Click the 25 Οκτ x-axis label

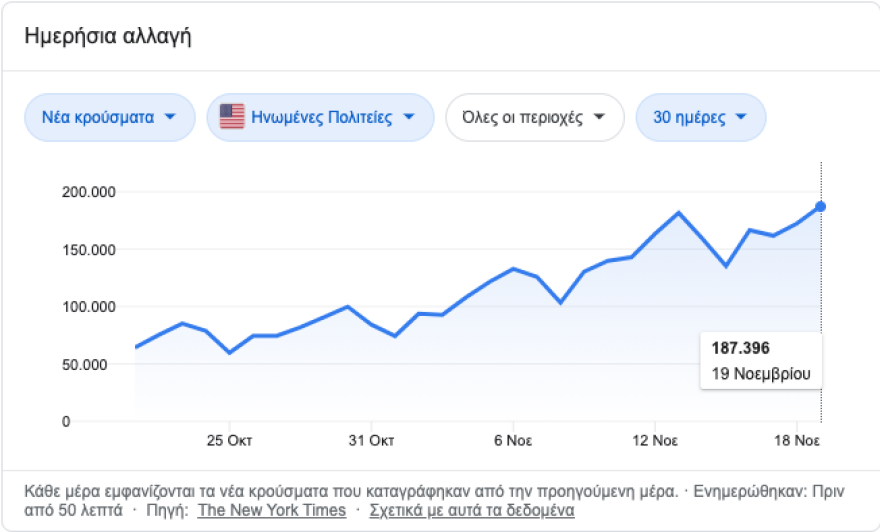229,440
